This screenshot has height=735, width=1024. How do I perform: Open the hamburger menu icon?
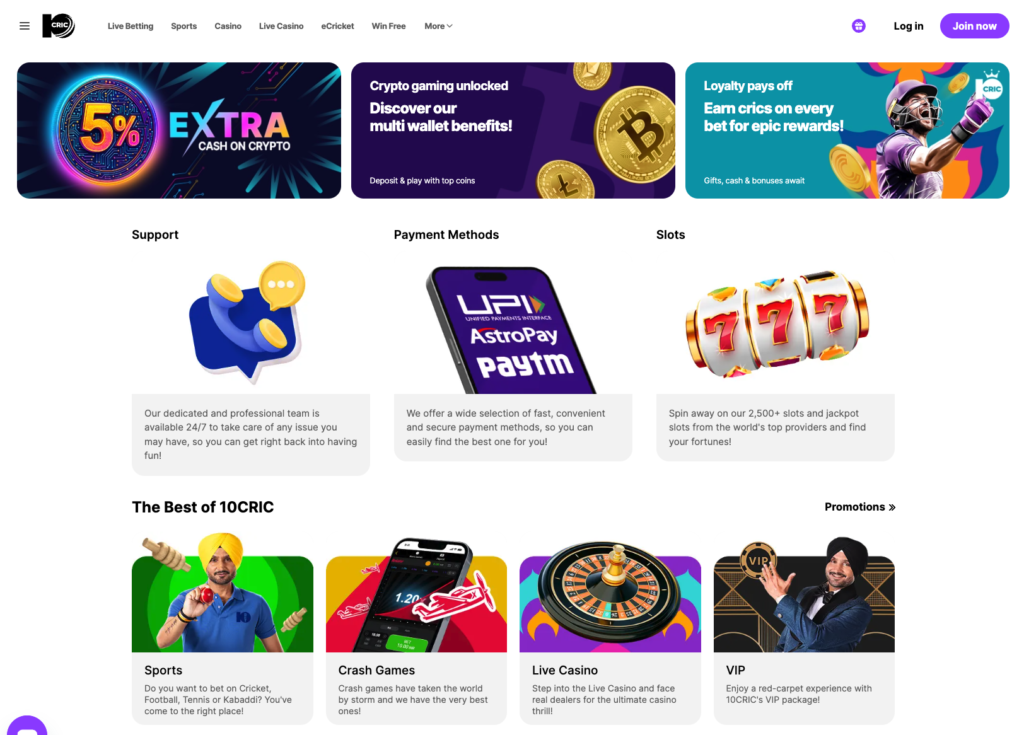(24, 26)
